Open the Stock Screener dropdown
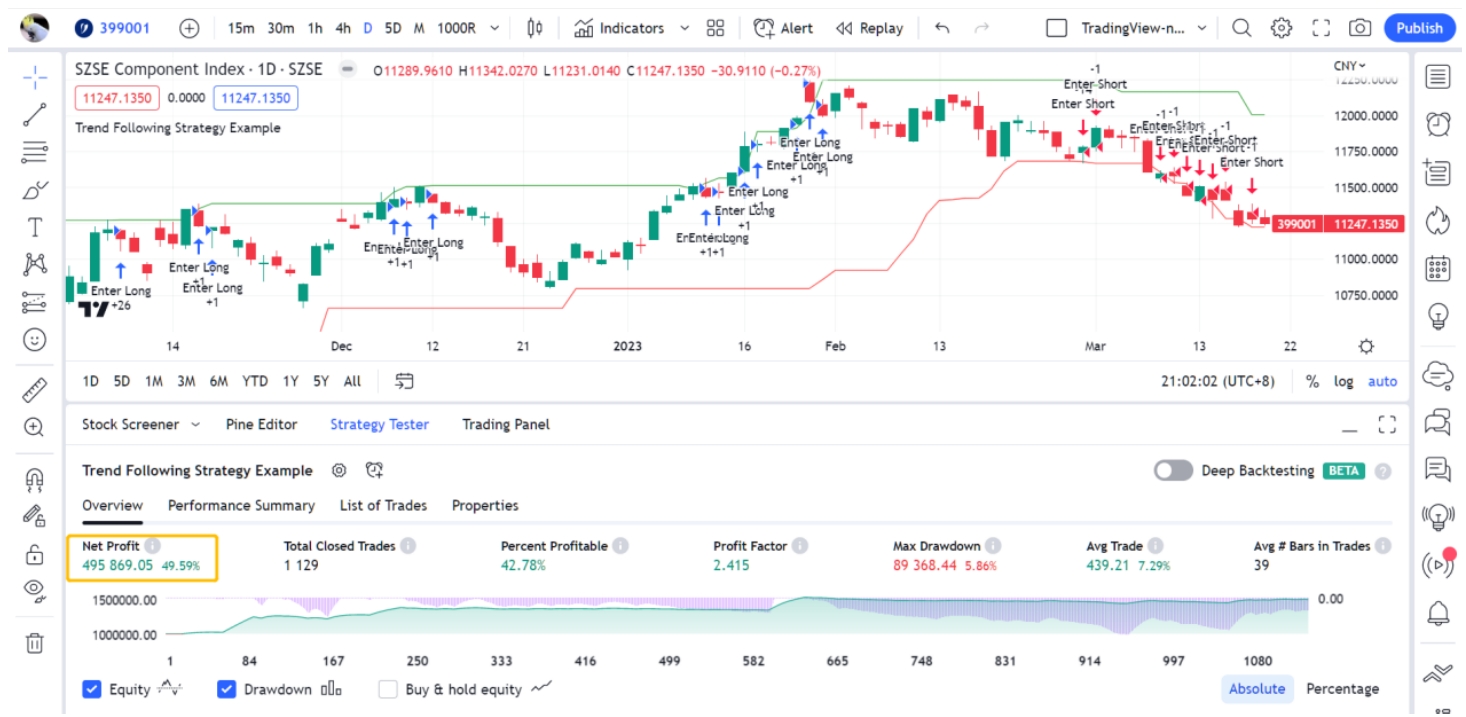 (x=140, y=424)
